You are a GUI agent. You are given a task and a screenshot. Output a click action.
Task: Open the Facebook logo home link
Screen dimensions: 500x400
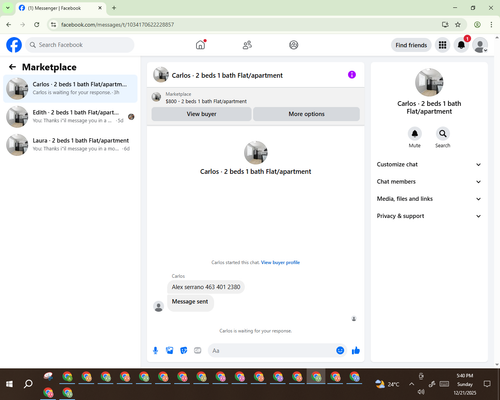pos(14,45)
